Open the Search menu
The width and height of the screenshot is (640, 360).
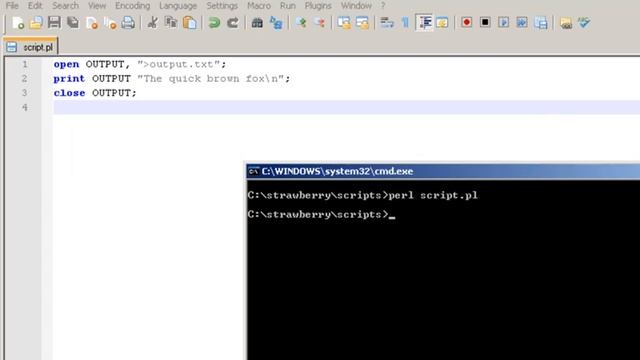pyautogui.click(x=65, y=6)
